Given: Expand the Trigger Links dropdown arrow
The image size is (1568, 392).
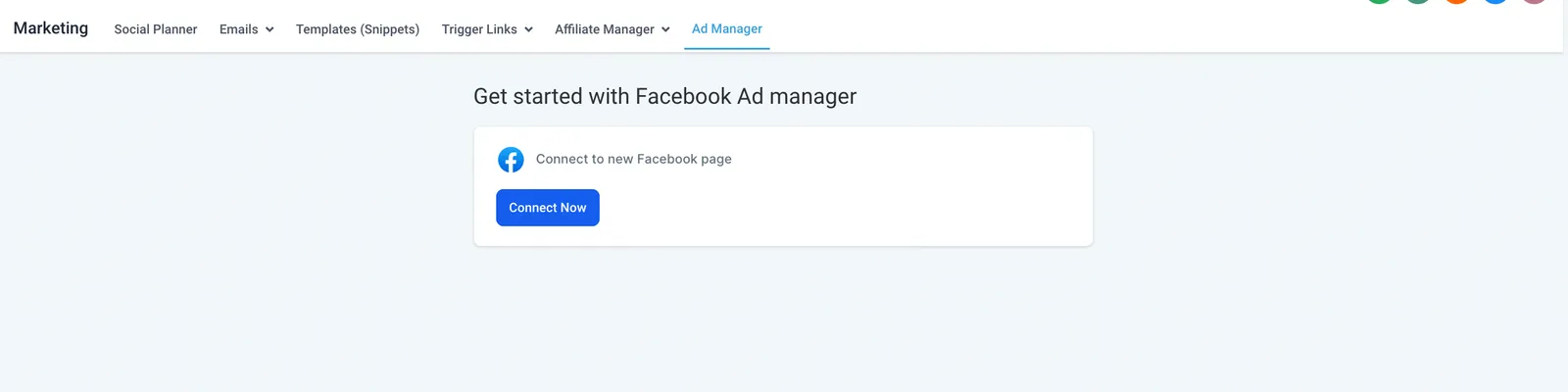Looking at the screenshot, I should point(528,29).
